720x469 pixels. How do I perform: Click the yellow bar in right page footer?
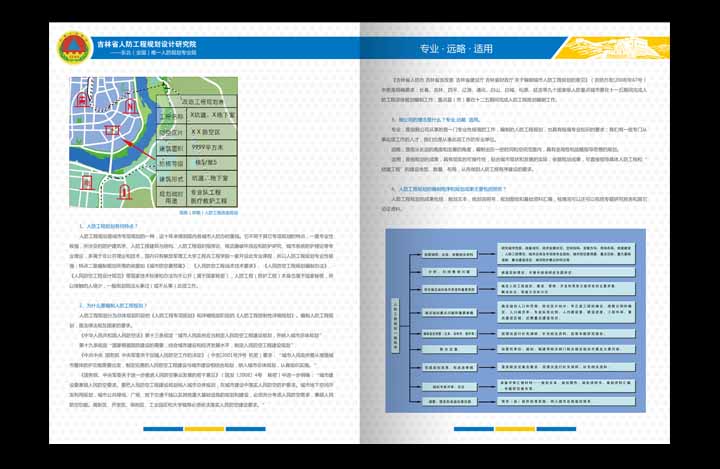click(514, 429)
